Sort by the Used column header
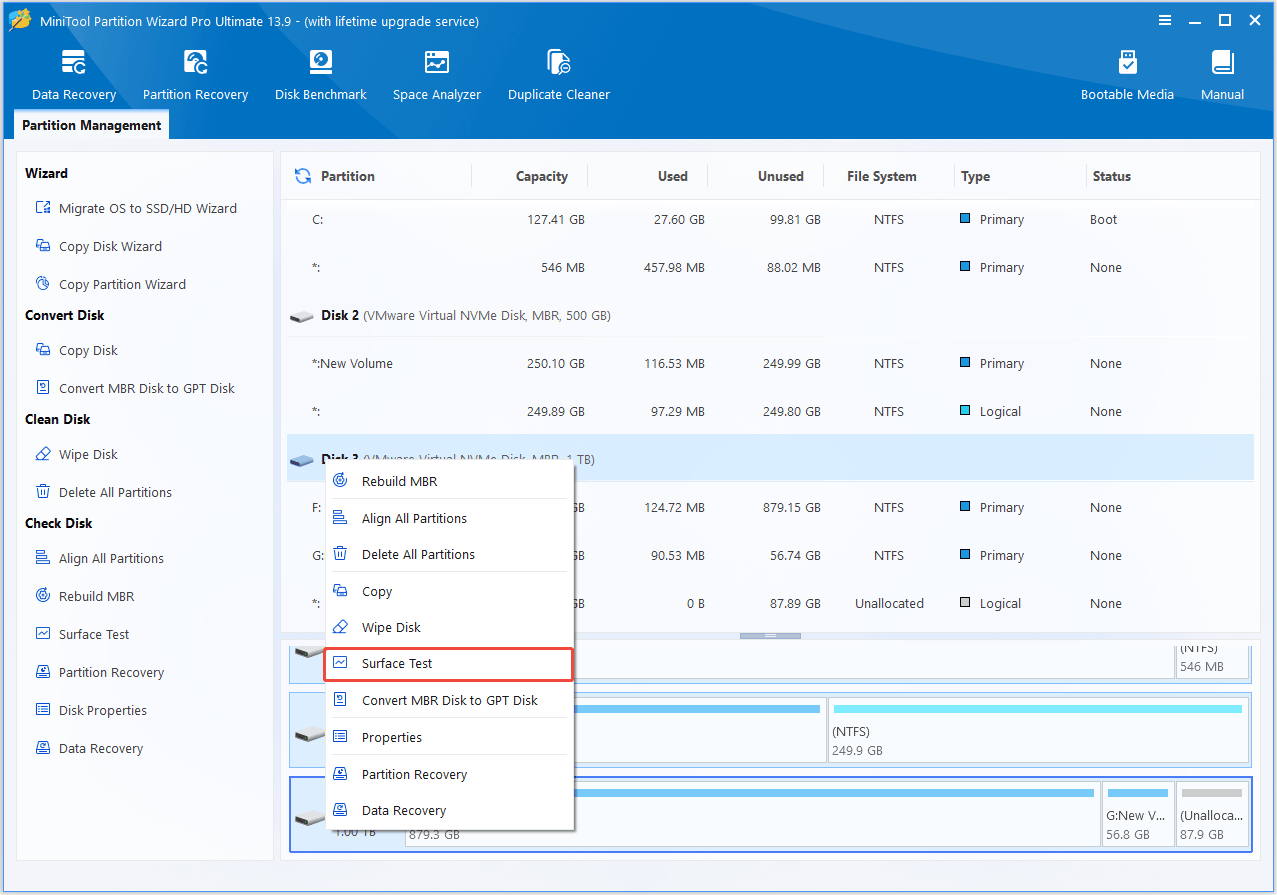The image size is (1277, 895). pyautogui.click(x=672, y=176)
